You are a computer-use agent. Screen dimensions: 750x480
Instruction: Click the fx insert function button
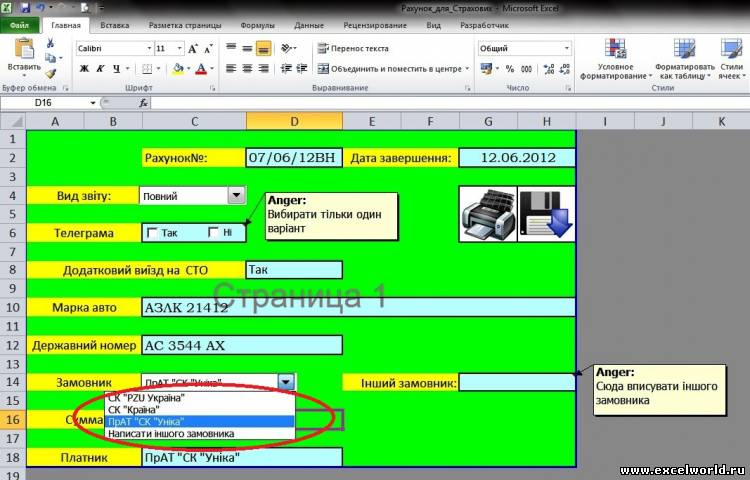[x=143, y=103]
